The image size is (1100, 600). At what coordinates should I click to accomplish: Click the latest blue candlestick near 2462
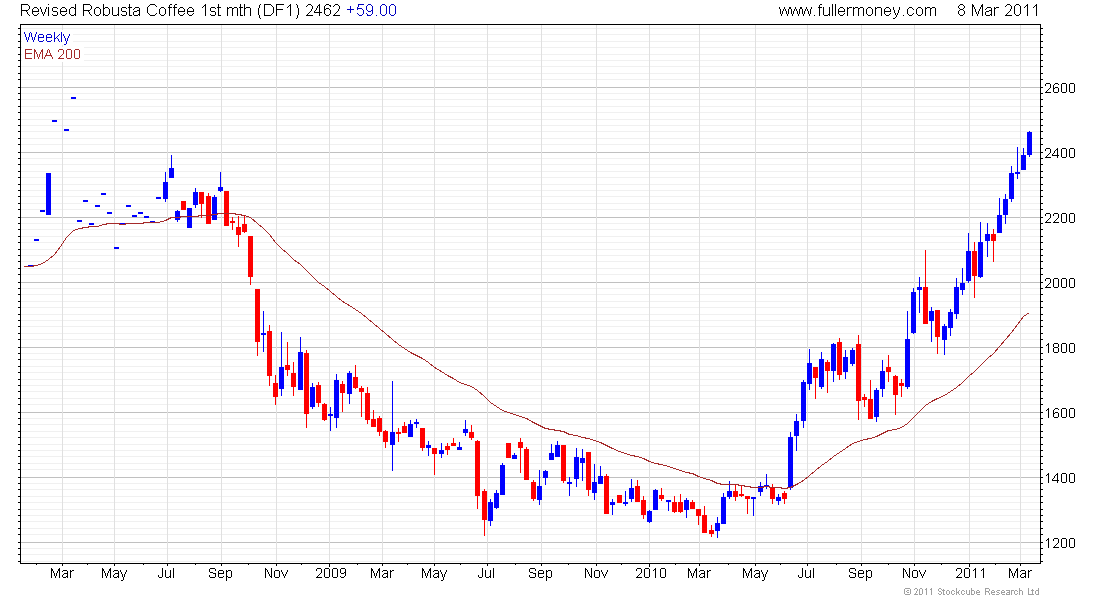(1029, 143)
